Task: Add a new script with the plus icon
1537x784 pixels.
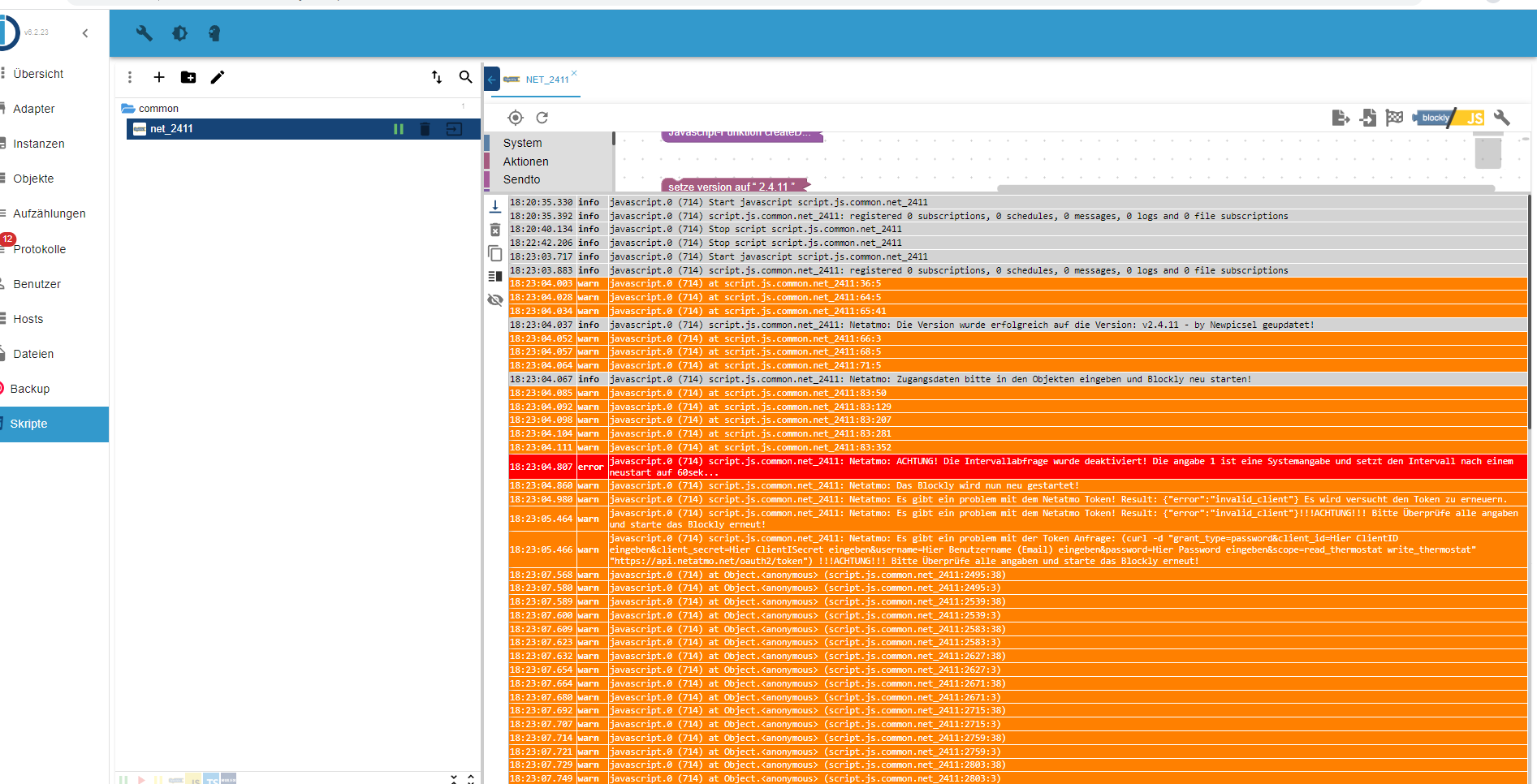Action: point(159,77)
